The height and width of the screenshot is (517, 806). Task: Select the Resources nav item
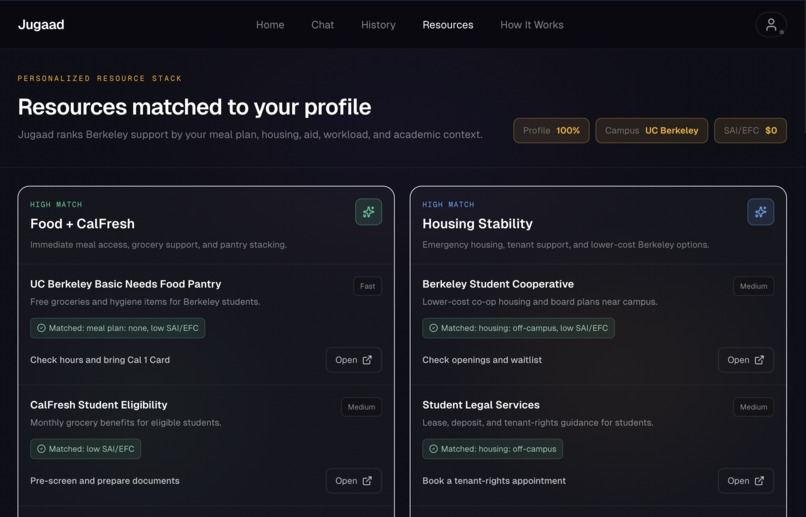pos(448,25)
